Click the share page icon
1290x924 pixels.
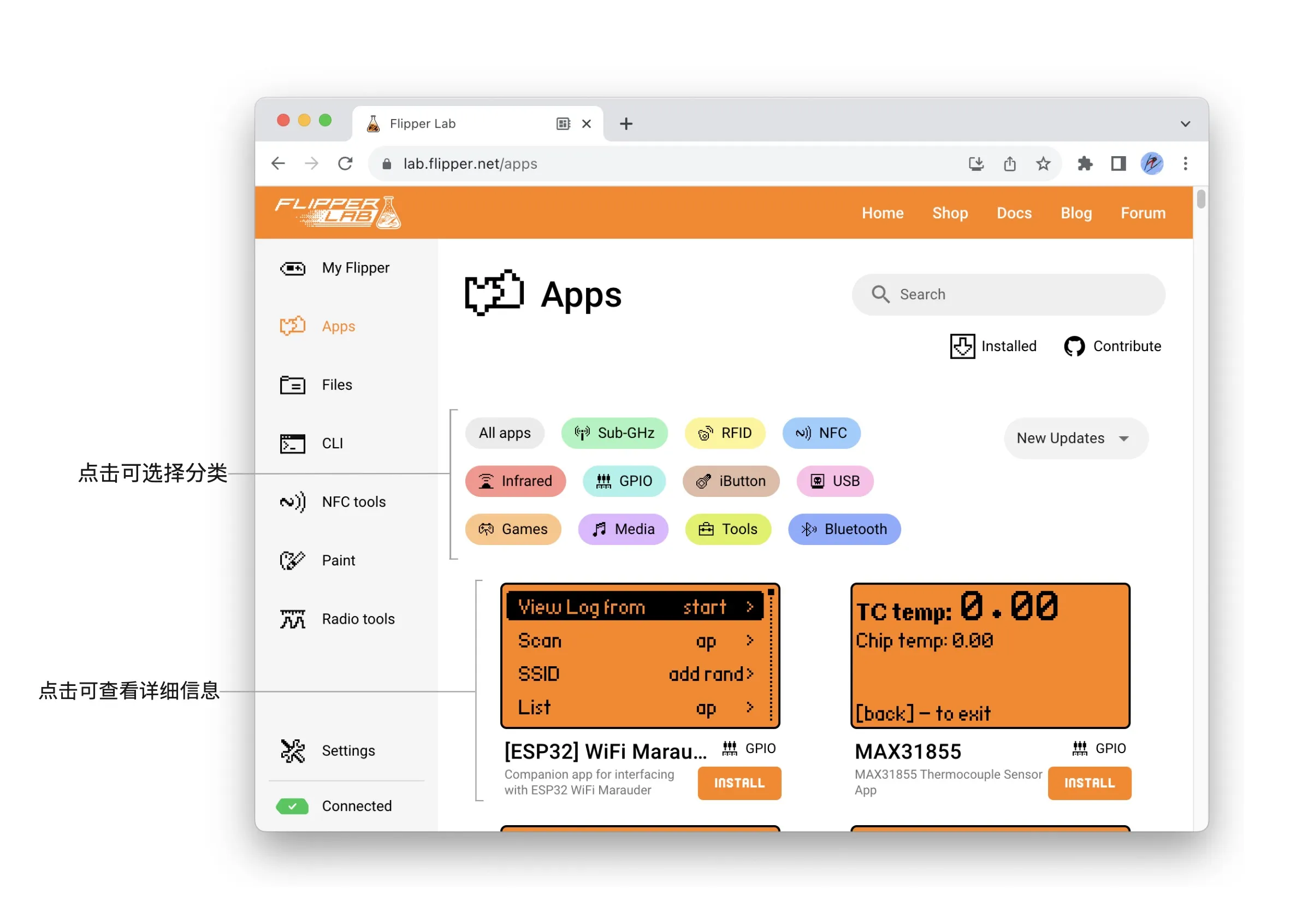[x=1010, y=164]
